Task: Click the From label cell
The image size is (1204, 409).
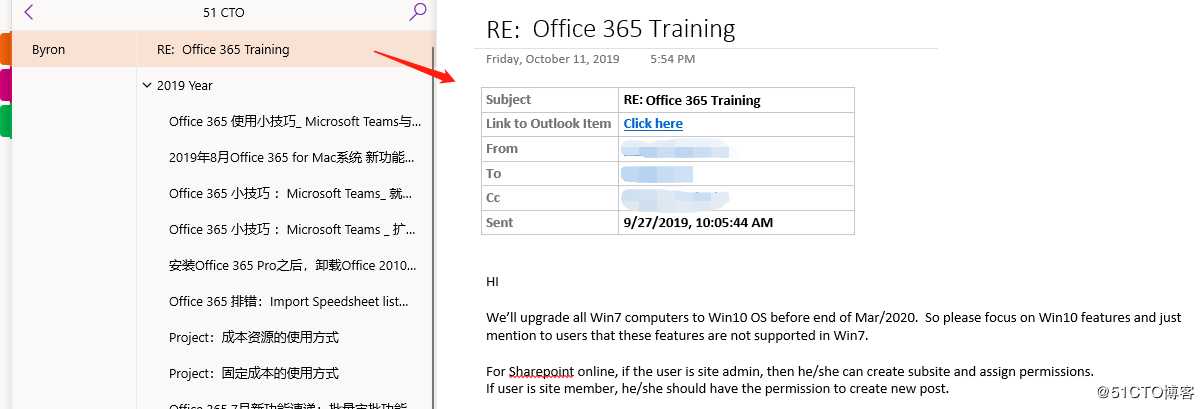Action: (x=550, y=149)
